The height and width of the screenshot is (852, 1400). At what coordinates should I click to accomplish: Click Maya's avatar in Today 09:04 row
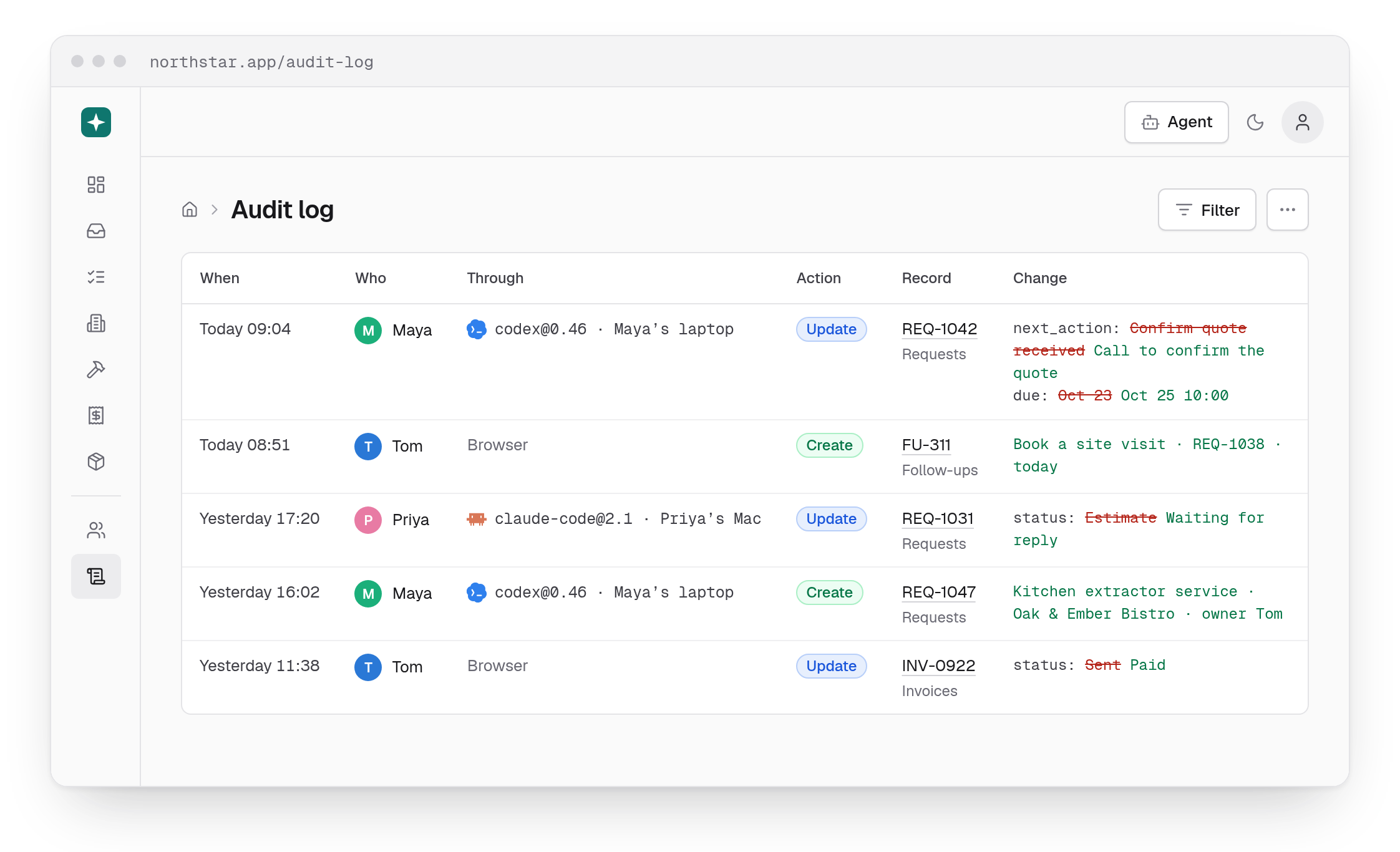point(368,331)
